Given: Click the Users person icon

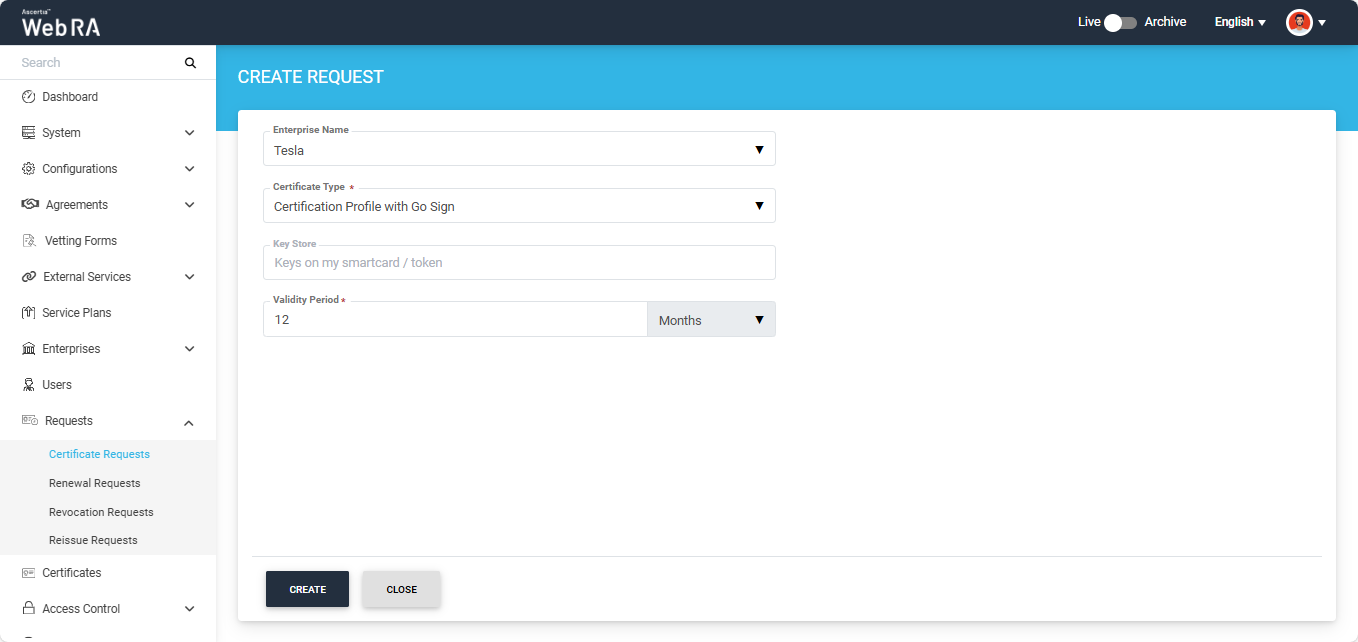Looking at the screenshot, I should [x=28, y=385].
